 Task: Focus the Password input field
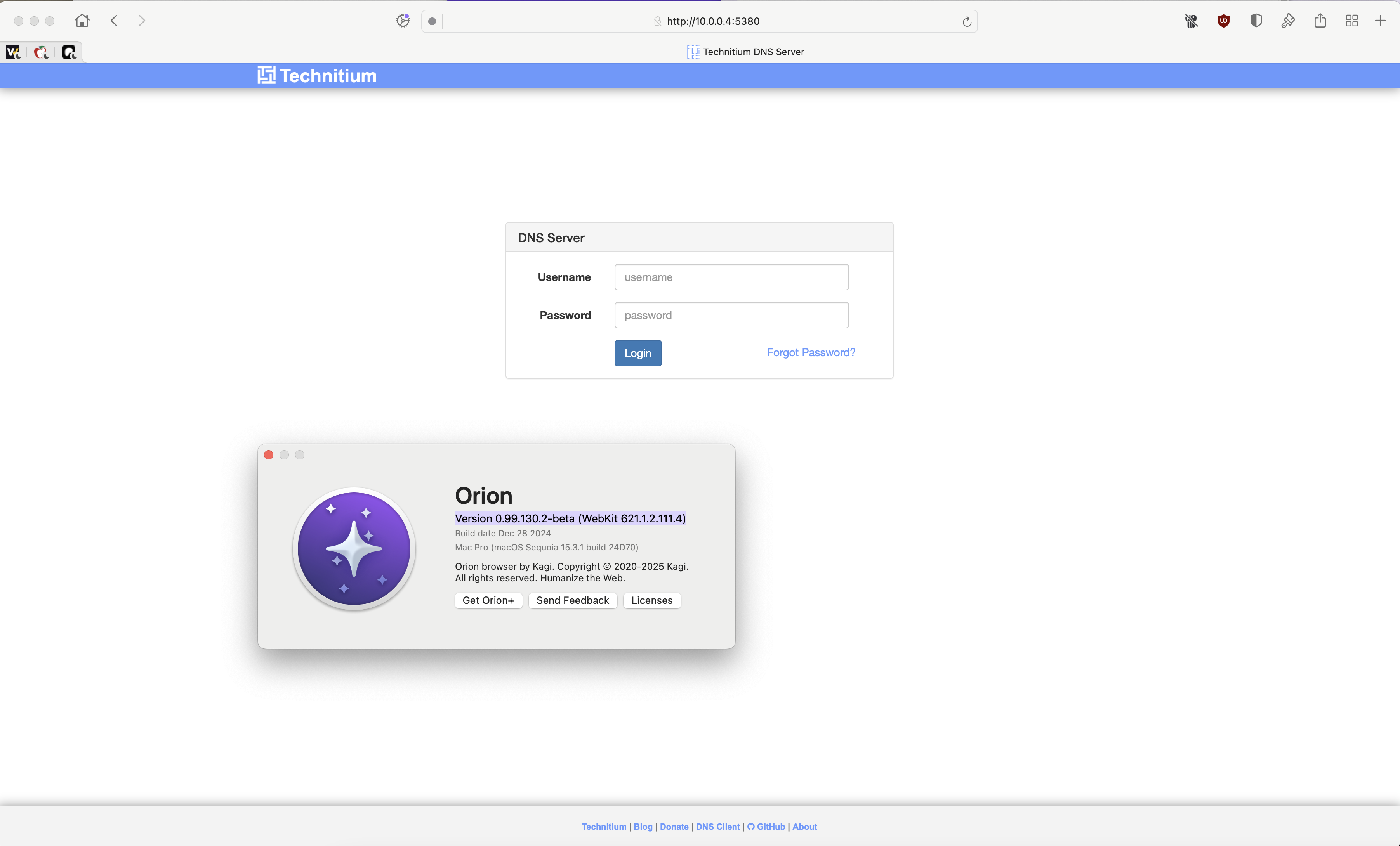pos(731,315)
